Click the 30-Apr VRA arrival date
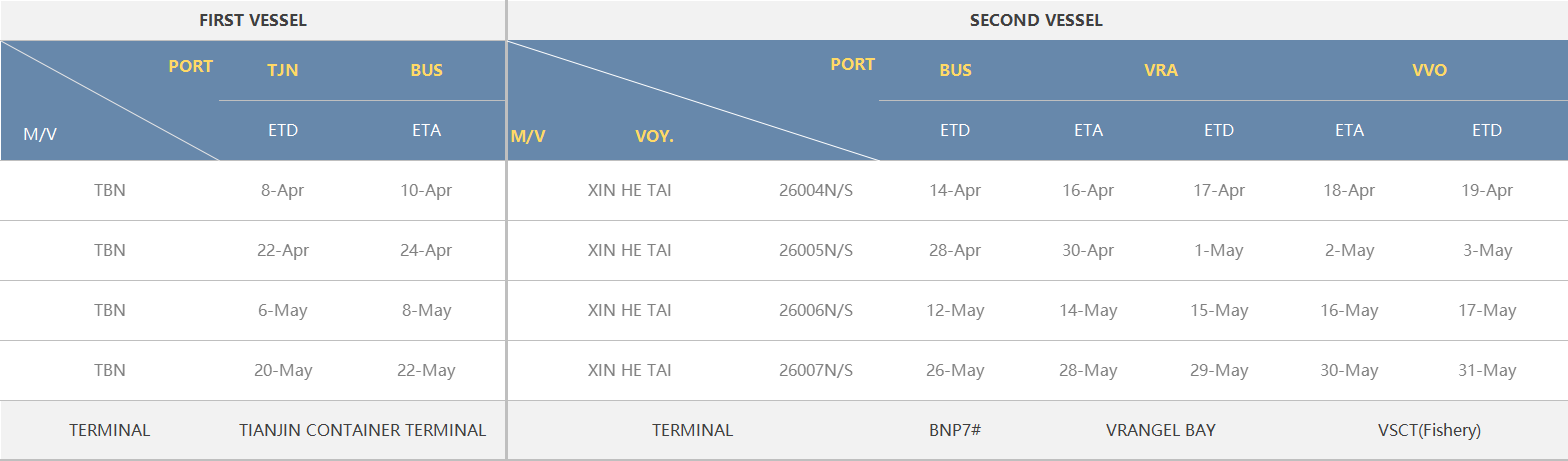The height and width of the screenshot is (461, 1568). tap(1088, 250)
